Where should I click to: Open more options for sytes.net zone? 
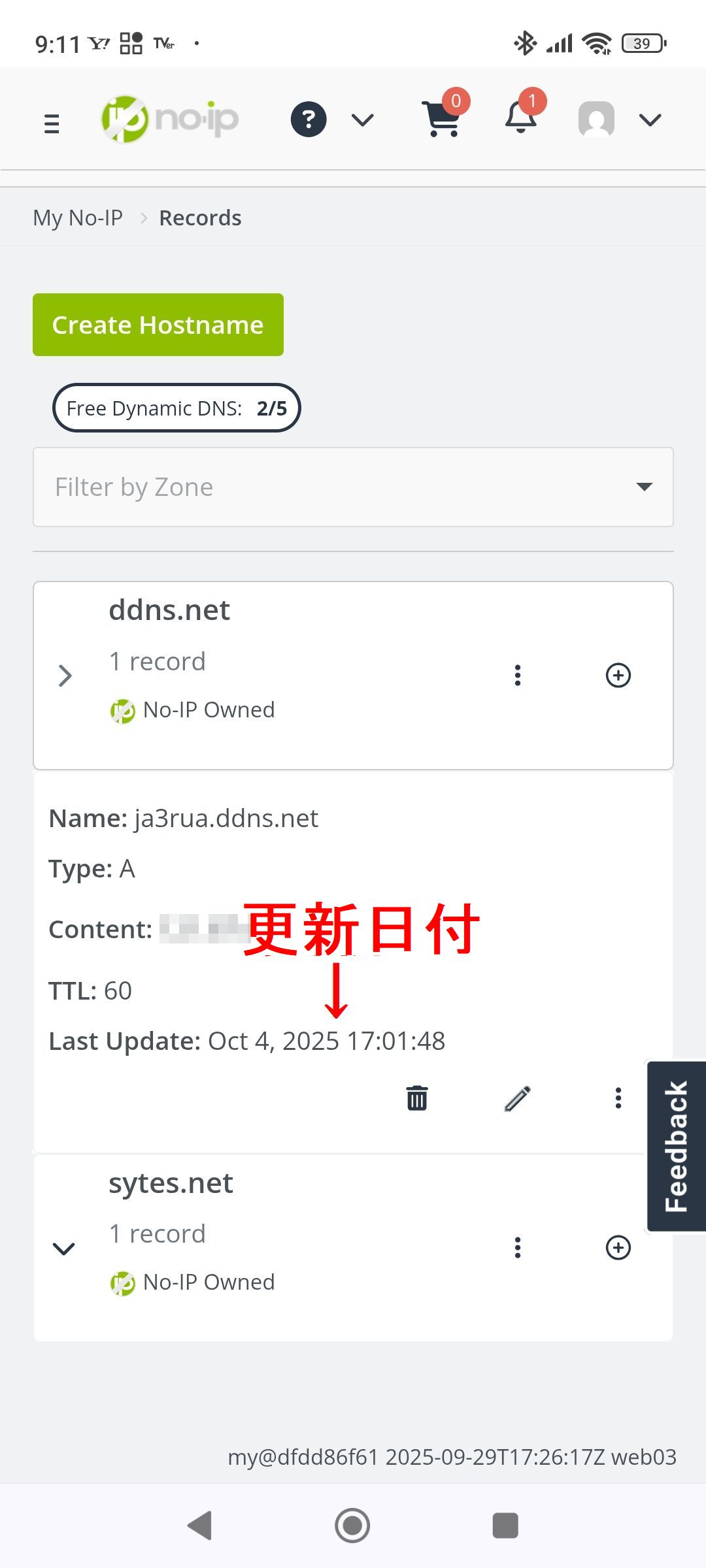(x=518, y=1248)
